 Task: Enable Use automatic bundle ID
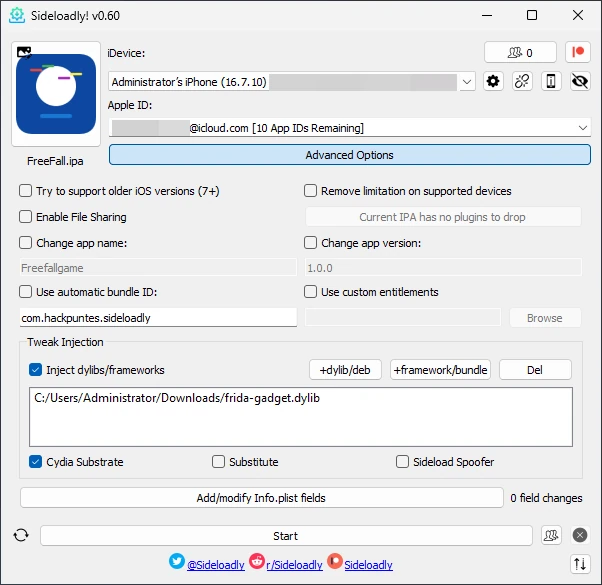pos(26,292)
